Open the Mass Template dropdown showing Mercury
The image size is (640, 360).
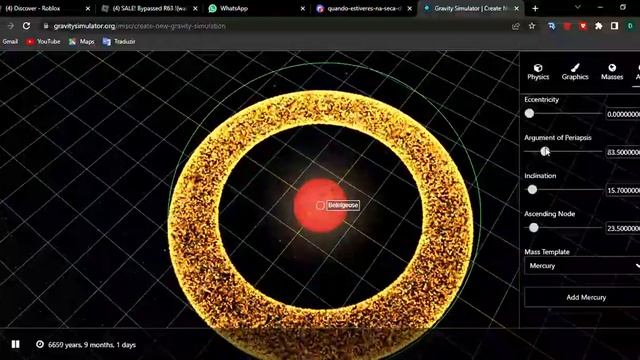(582, 266)
